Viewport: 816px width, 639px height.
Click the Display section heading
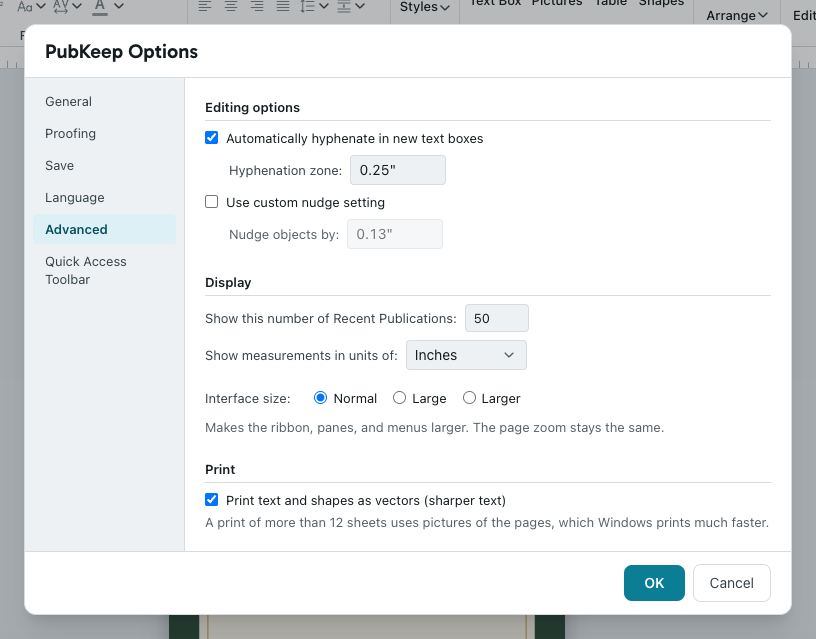(228, 283)
